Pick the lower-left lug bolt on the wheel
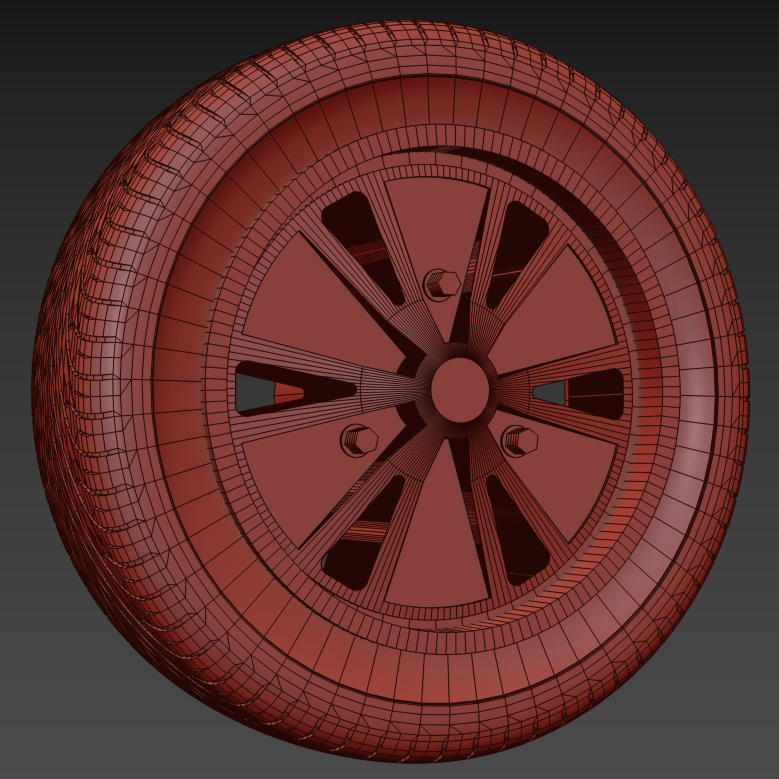 tap(359, 441)
